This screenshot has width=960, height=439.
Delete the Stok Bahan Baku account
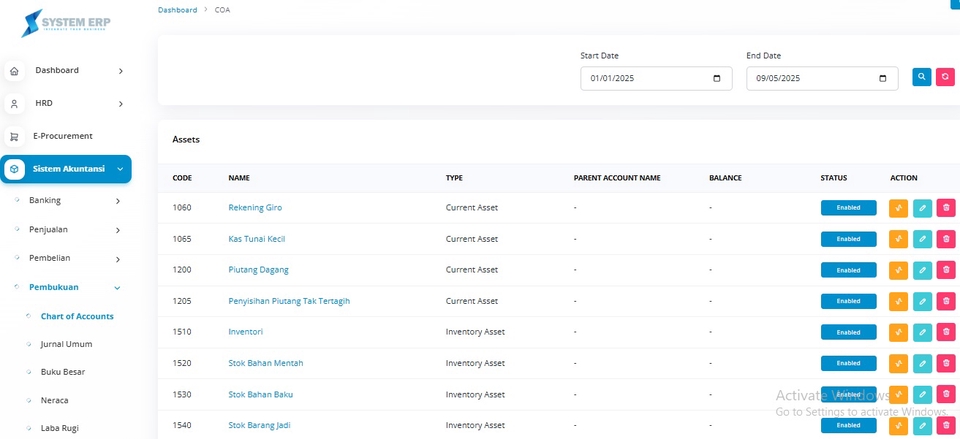click(x=946, y=395)
